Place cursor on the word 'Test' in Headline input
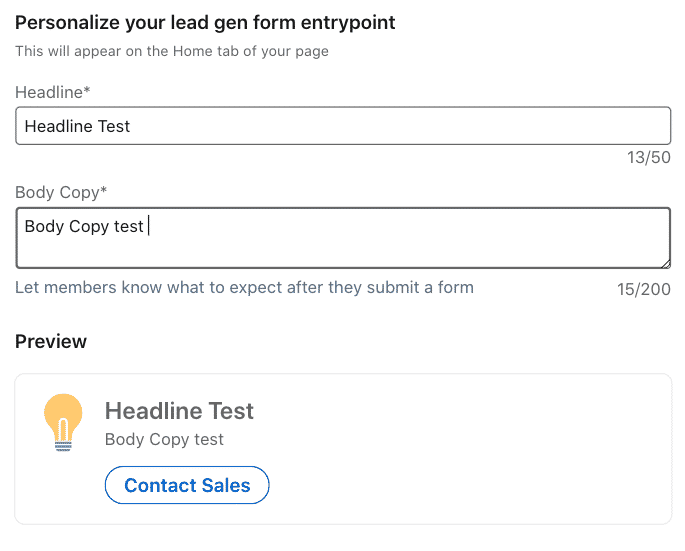Viewport: 685px width, 551px height. [114, 126]
